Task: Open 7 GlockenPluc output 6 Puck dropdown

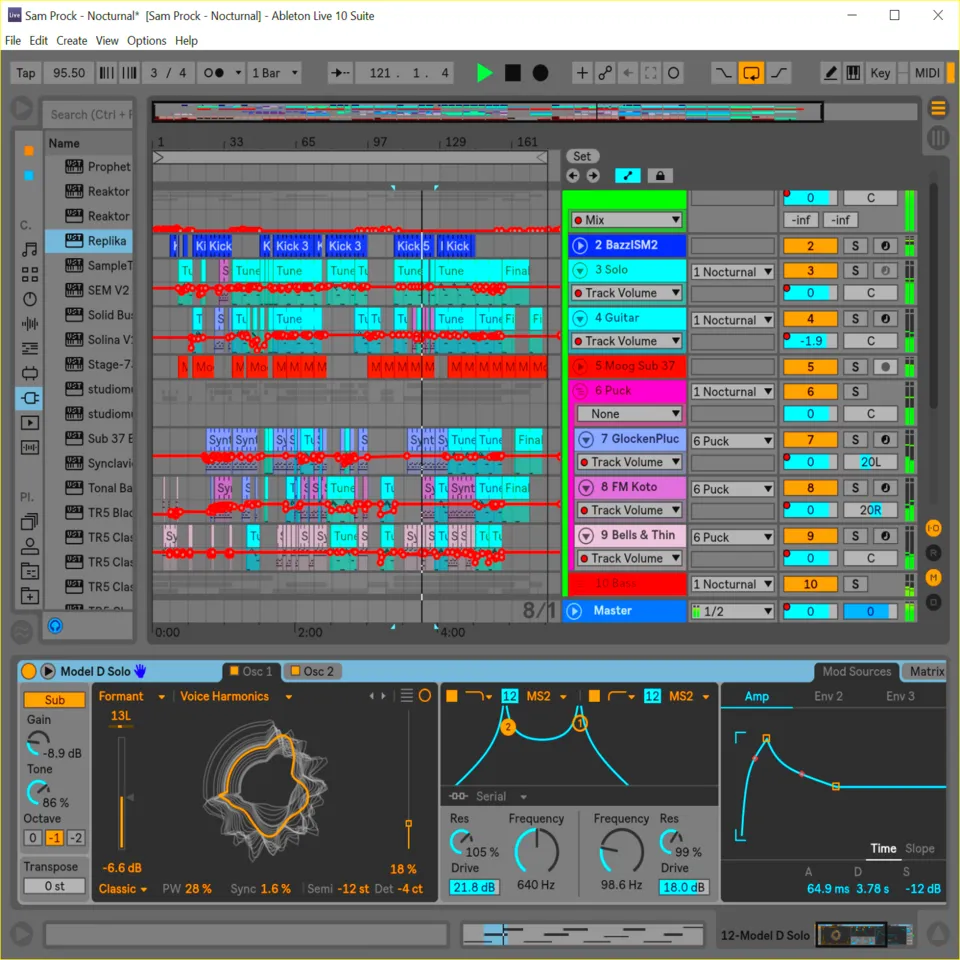Action: coord(732,441)
